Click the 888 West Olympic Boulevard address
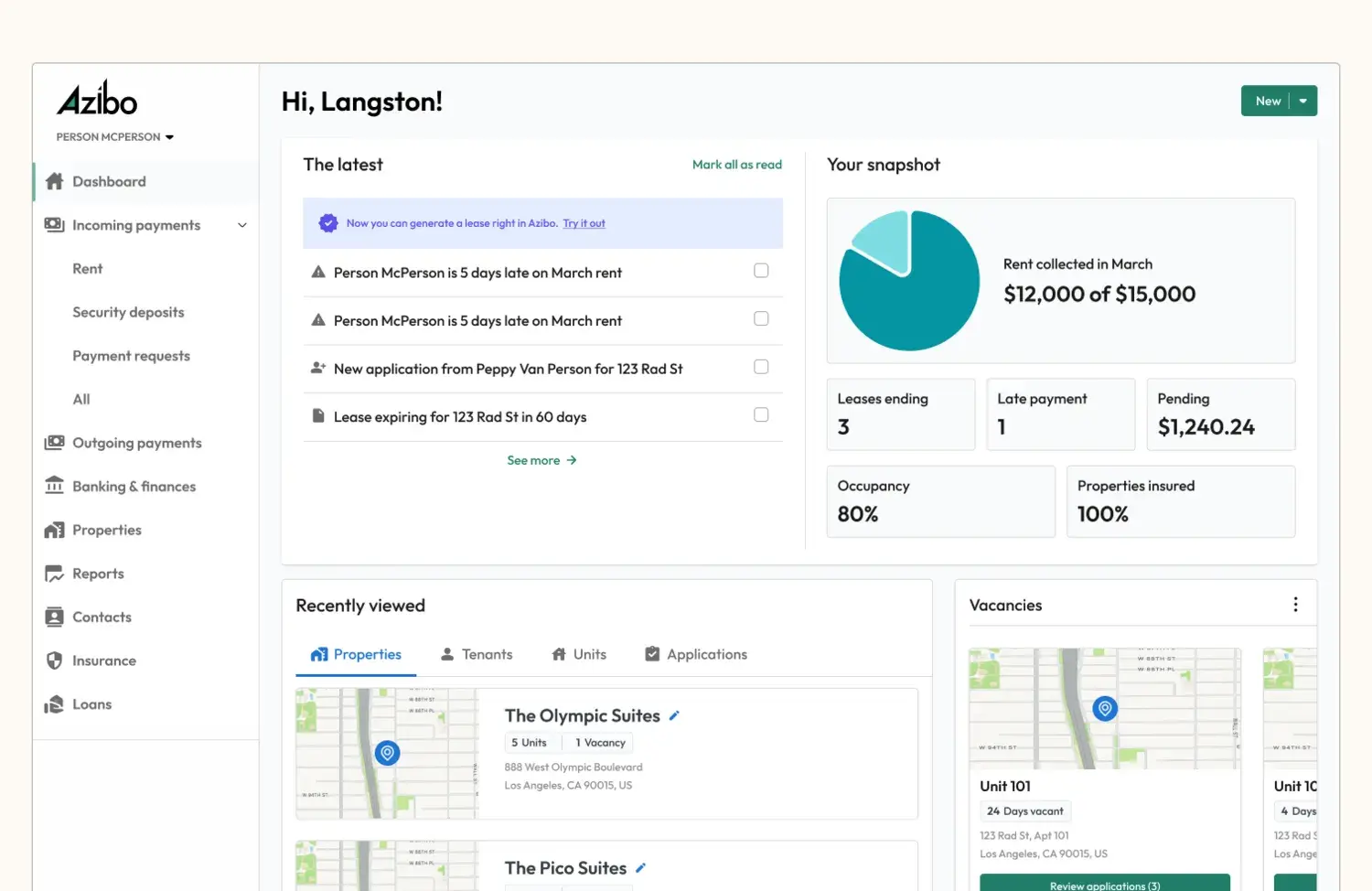The height and width of the screenshot is (891, 1372). coord(573,768)
